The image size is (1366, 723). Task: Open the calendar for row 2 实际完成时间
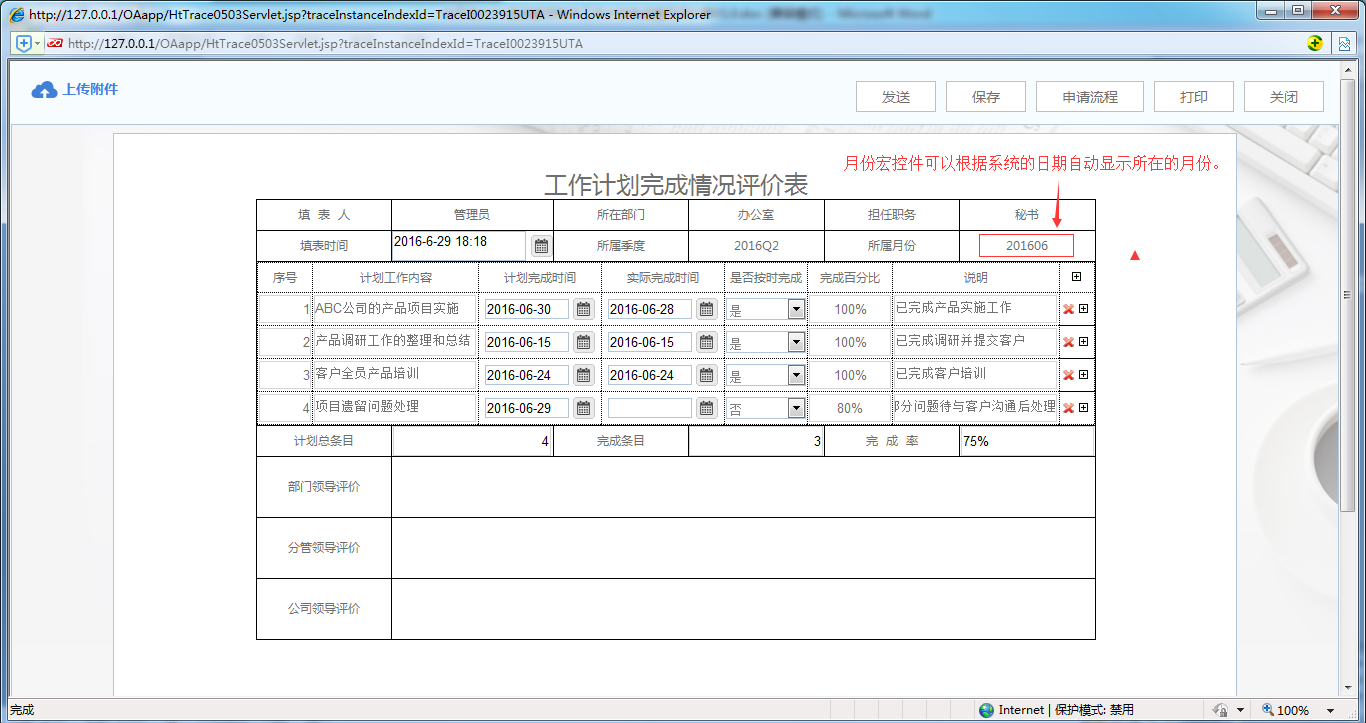coord(705,341)
